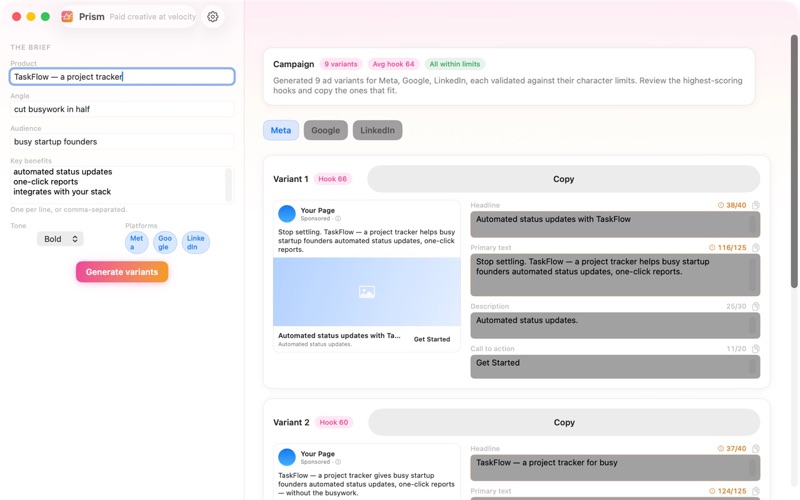Click the 37/40 warning icon in Variant 2
Screen dimensions: 800x500
coord(721,448)
